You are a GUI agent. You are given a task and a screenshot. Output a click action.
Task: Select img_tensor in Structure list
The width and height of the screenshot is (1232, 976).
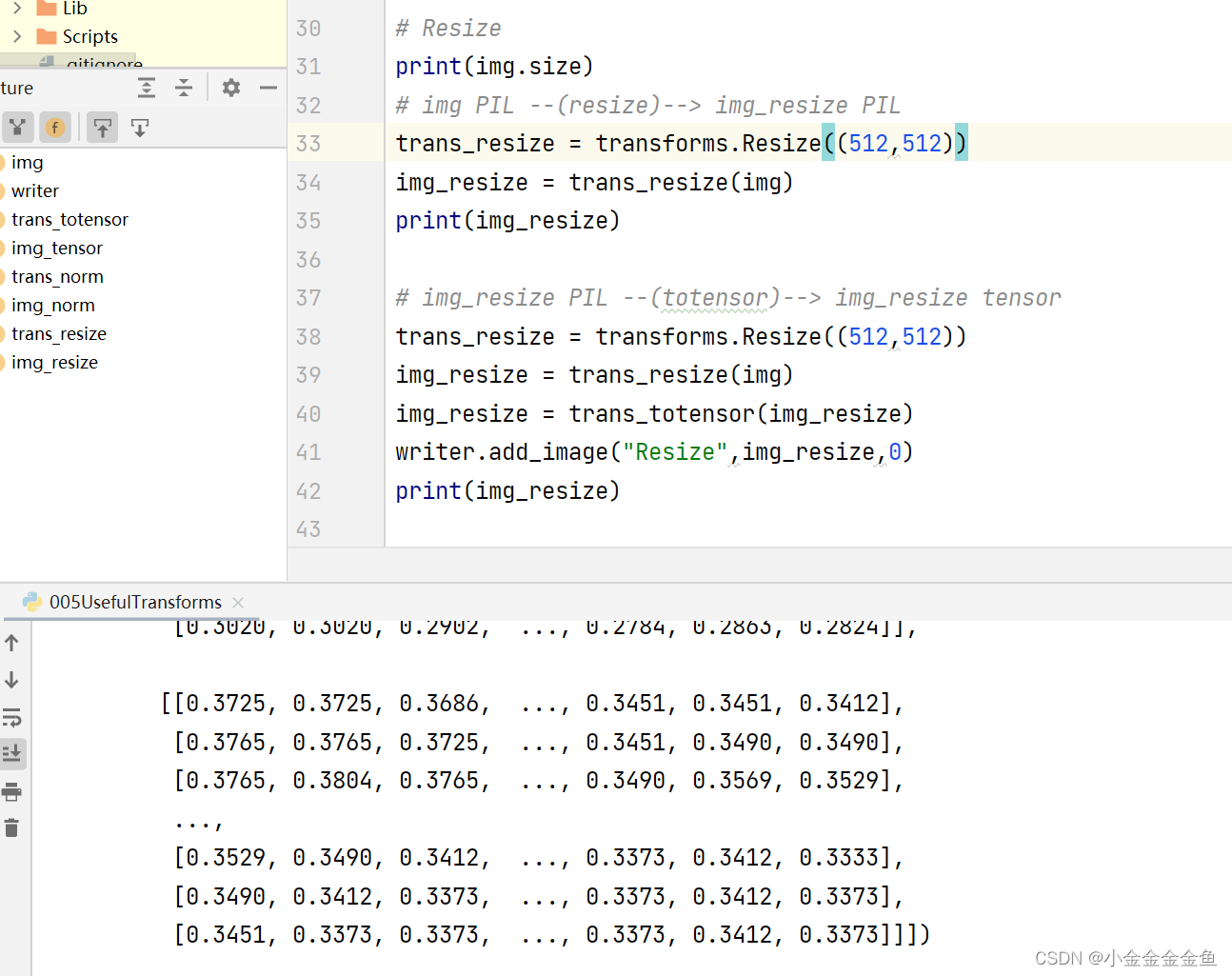pos(57,249)
